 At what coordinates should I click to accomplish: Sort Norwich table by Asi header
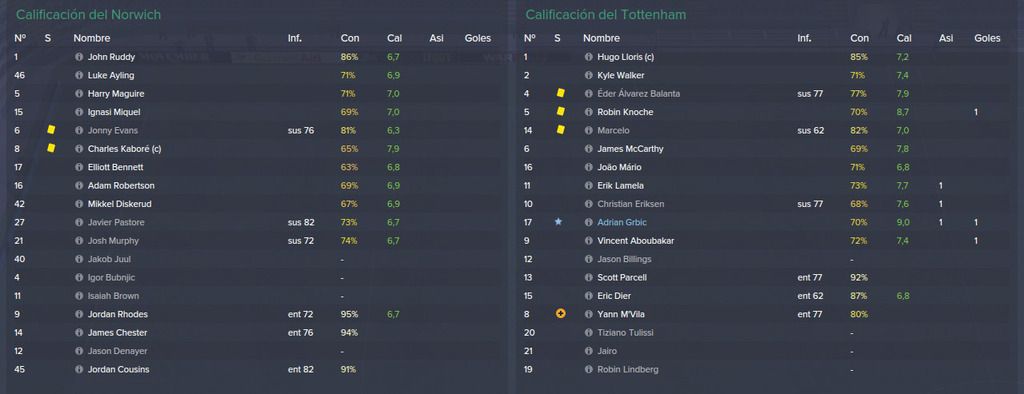point(436,39)
